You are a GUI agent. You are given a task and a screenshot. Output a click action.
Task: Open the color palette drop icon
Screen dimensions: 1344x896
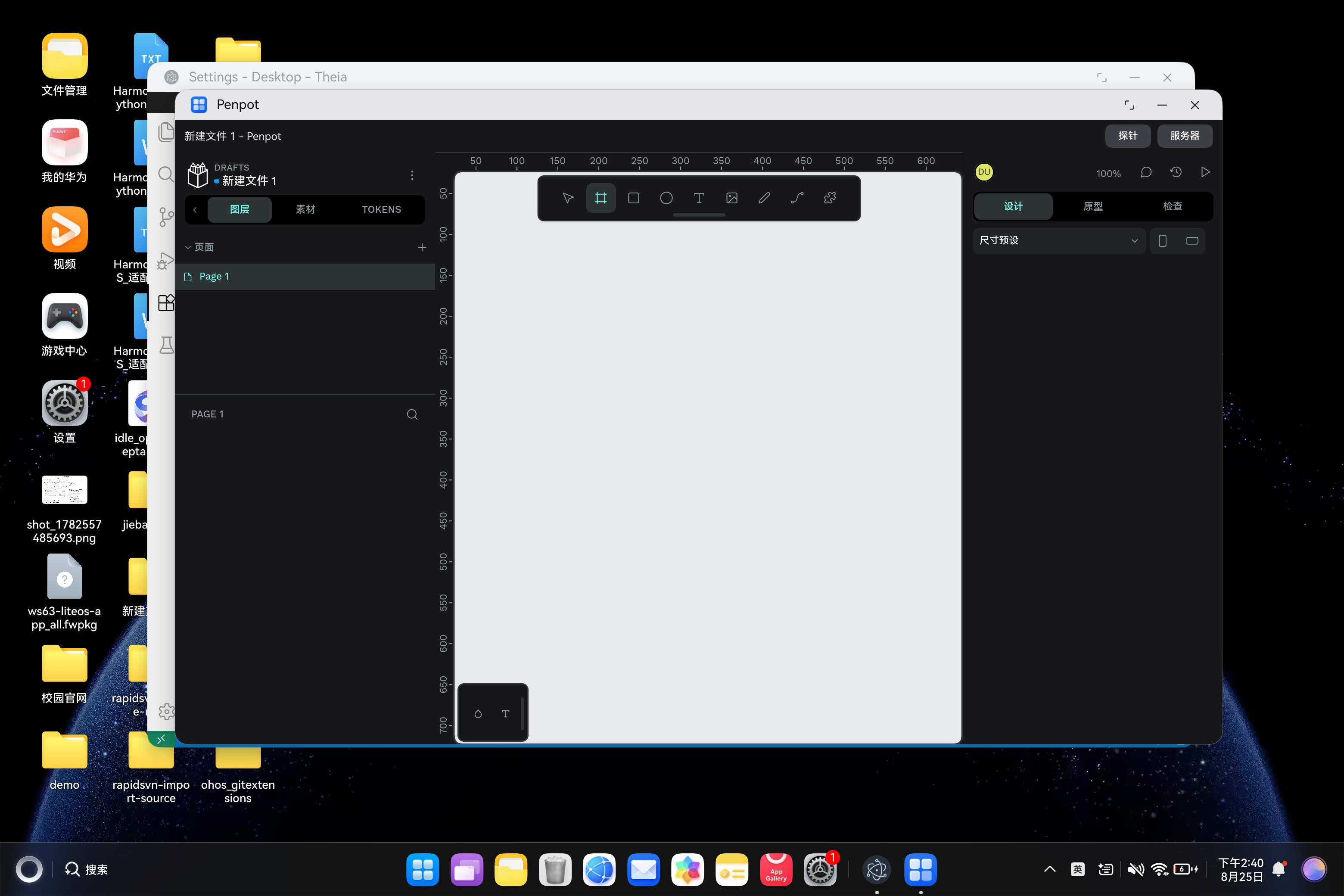478,714
